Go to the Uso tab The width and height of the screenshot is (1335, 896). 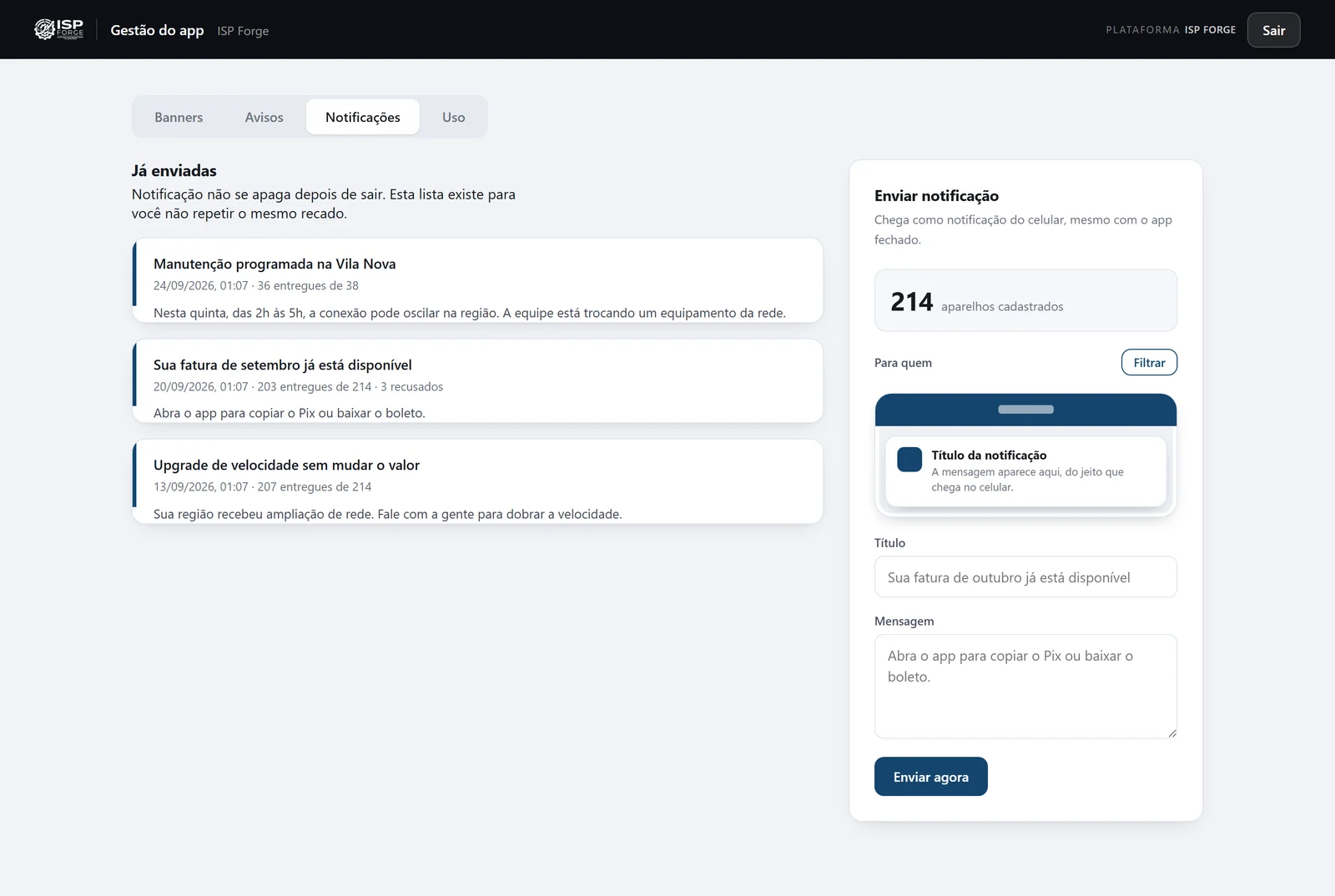point(453,117)
